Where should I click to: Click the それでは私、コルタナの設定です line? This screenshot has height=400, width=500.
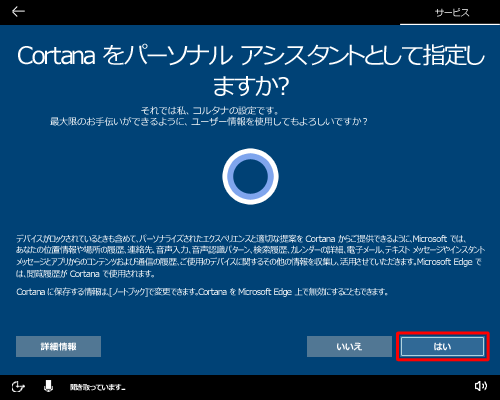[210, 110]
